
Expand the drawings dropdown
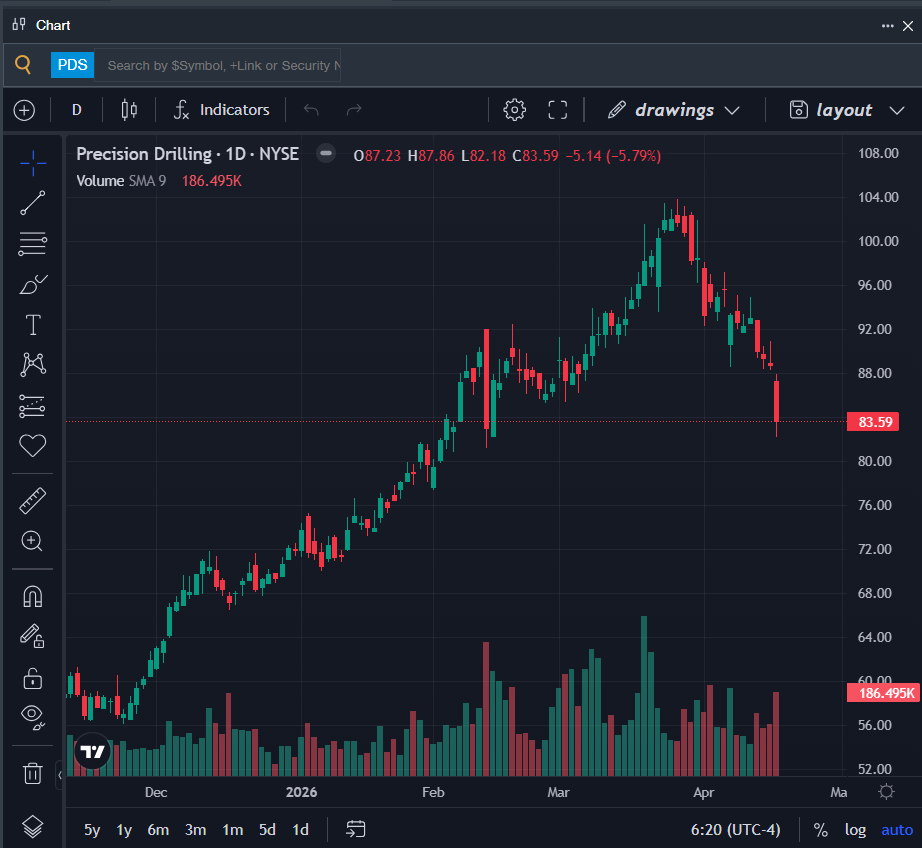[673, 110]
